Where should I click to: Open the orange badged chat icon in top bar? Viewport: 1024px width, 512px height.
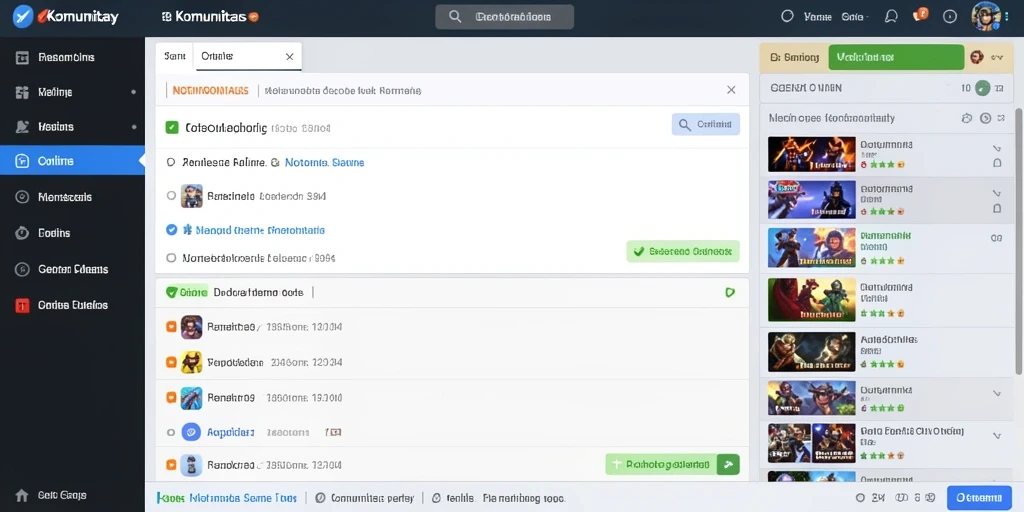point(921,15)
